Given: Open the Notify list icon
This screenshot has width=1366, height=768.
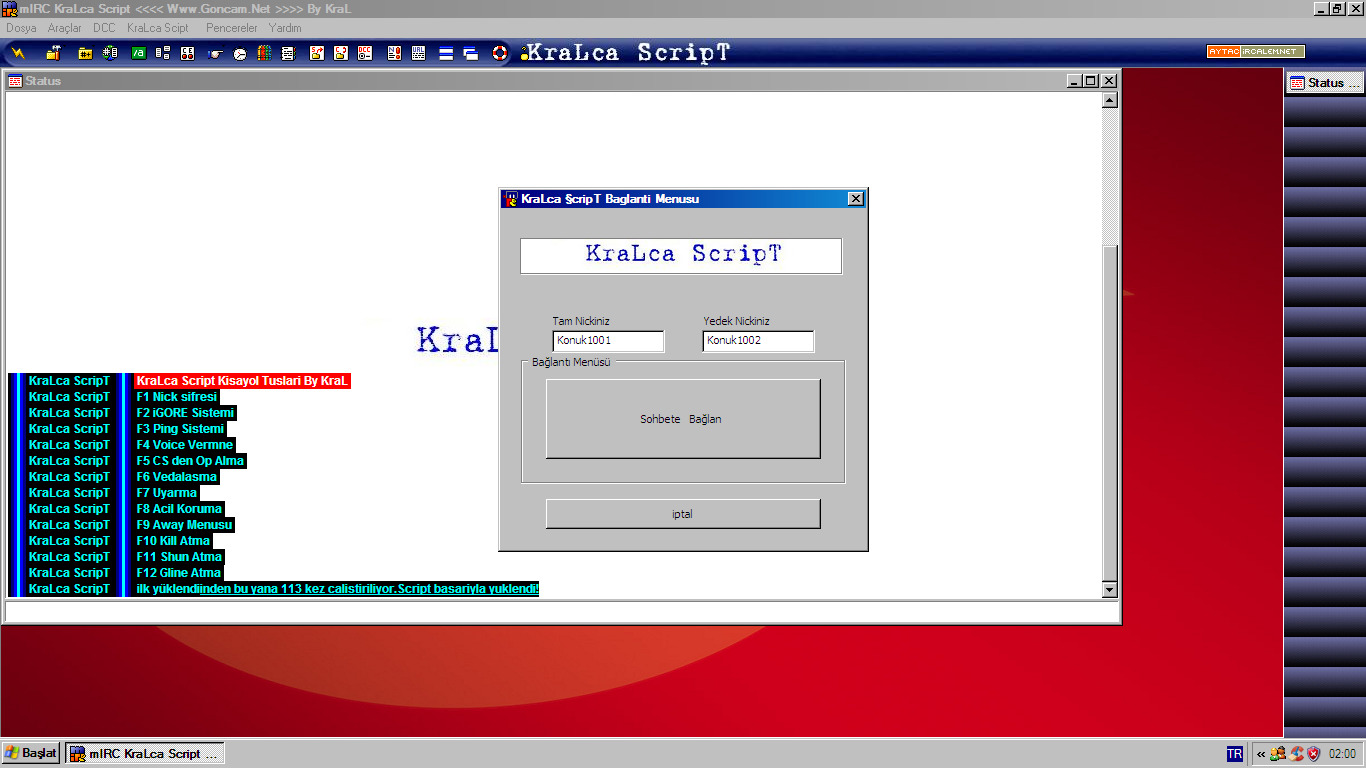Looking at the screenshot, I should tap(394, 54).
